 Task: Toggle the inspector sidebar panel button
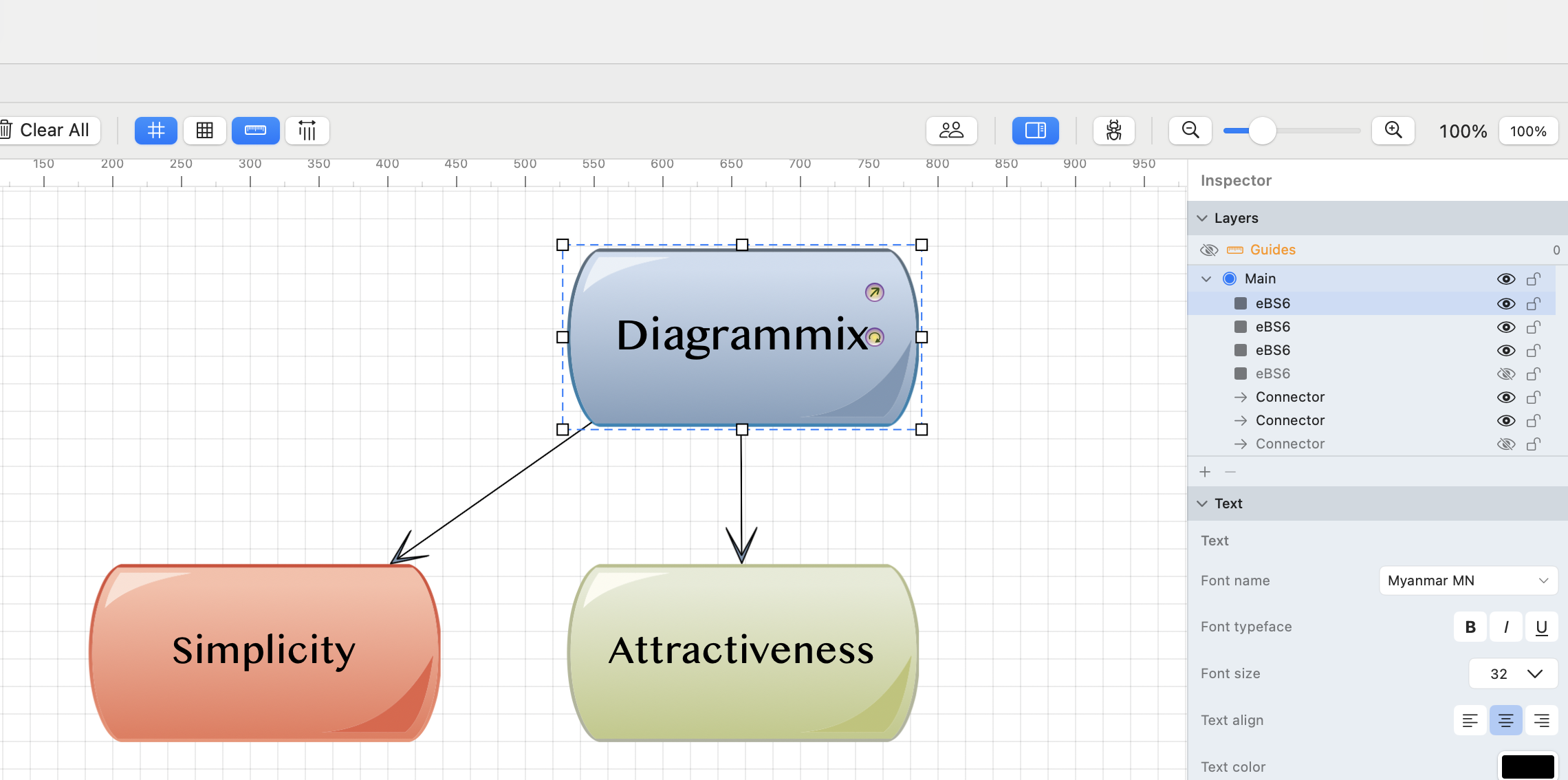click(1035, 130)
